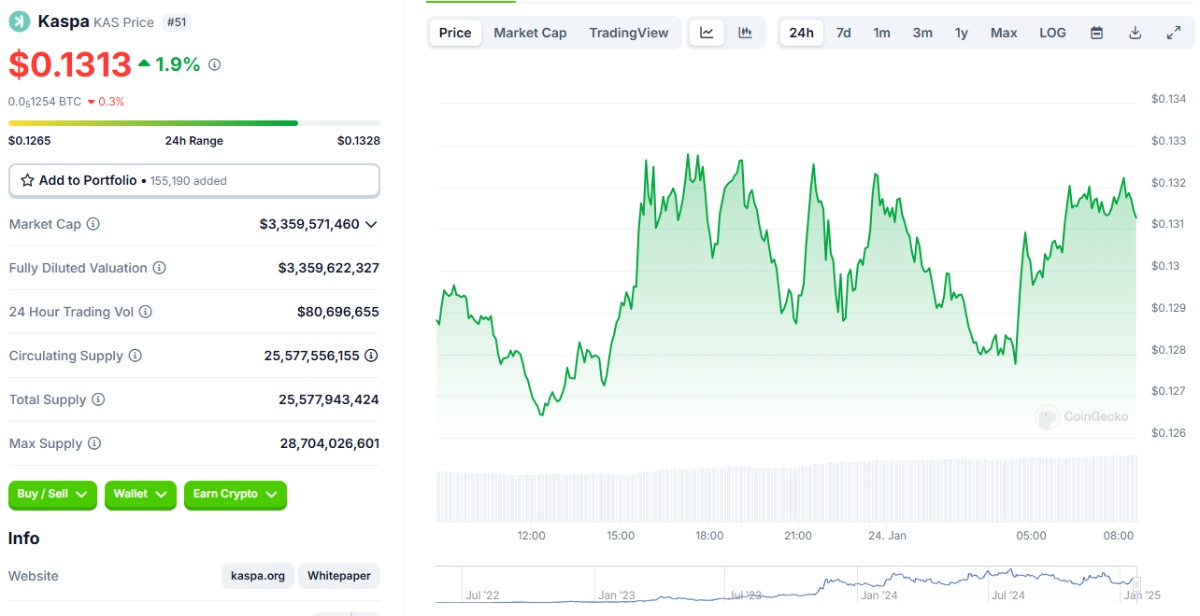
Task: Select the Market Cap chart tab
Action: pos(530,33)
